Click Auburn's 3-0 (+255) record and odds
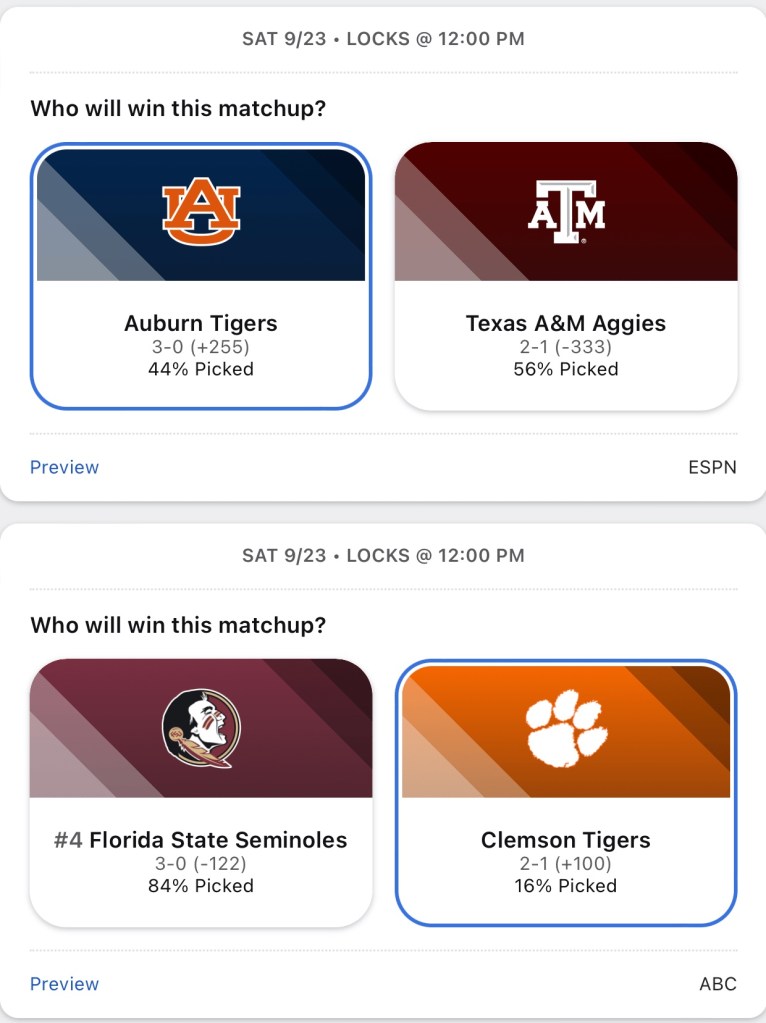The image size is (766, 1023). (201, 347)
